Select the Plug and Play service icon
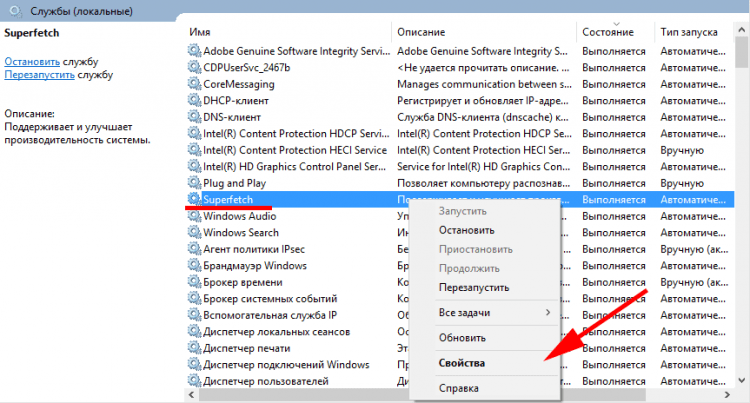The width and height of the screenshot is (750, 403). pyautogui.click(x=194, y=183)
